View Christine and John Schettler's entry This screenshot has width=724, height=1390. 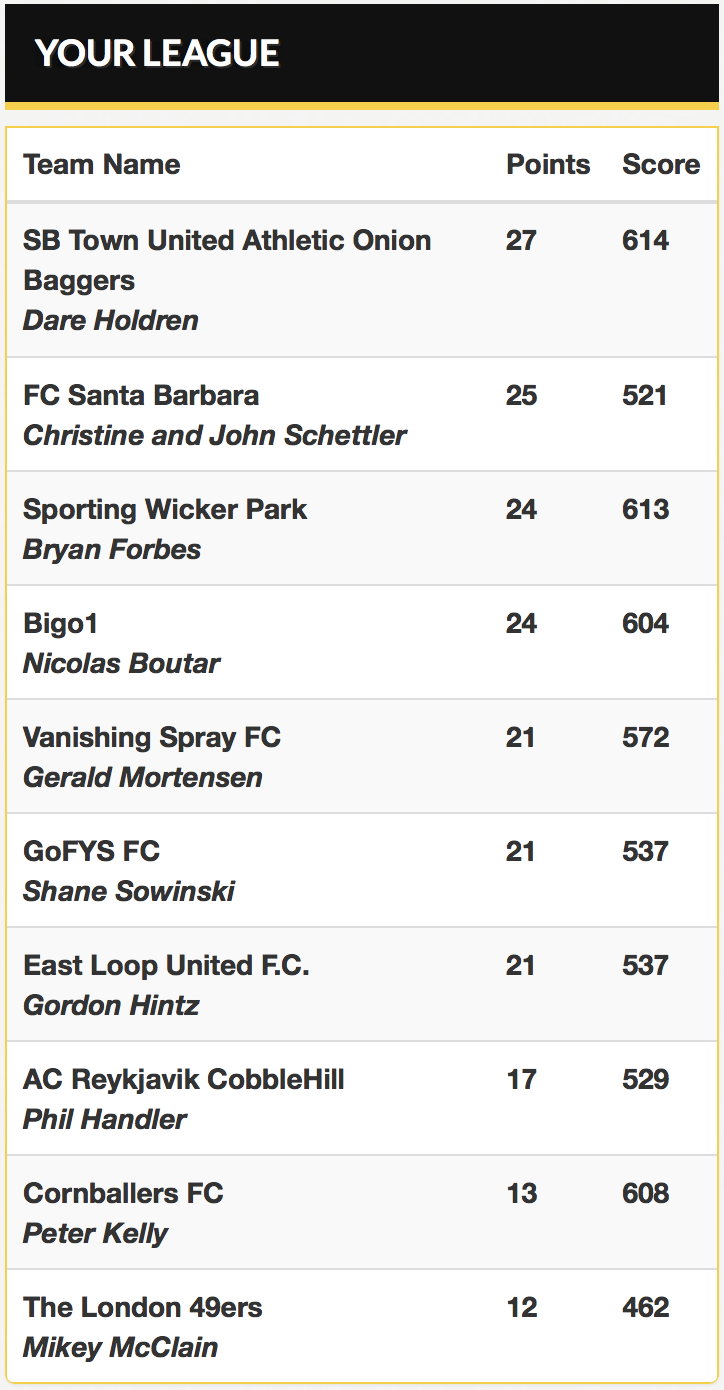[215, 436]
